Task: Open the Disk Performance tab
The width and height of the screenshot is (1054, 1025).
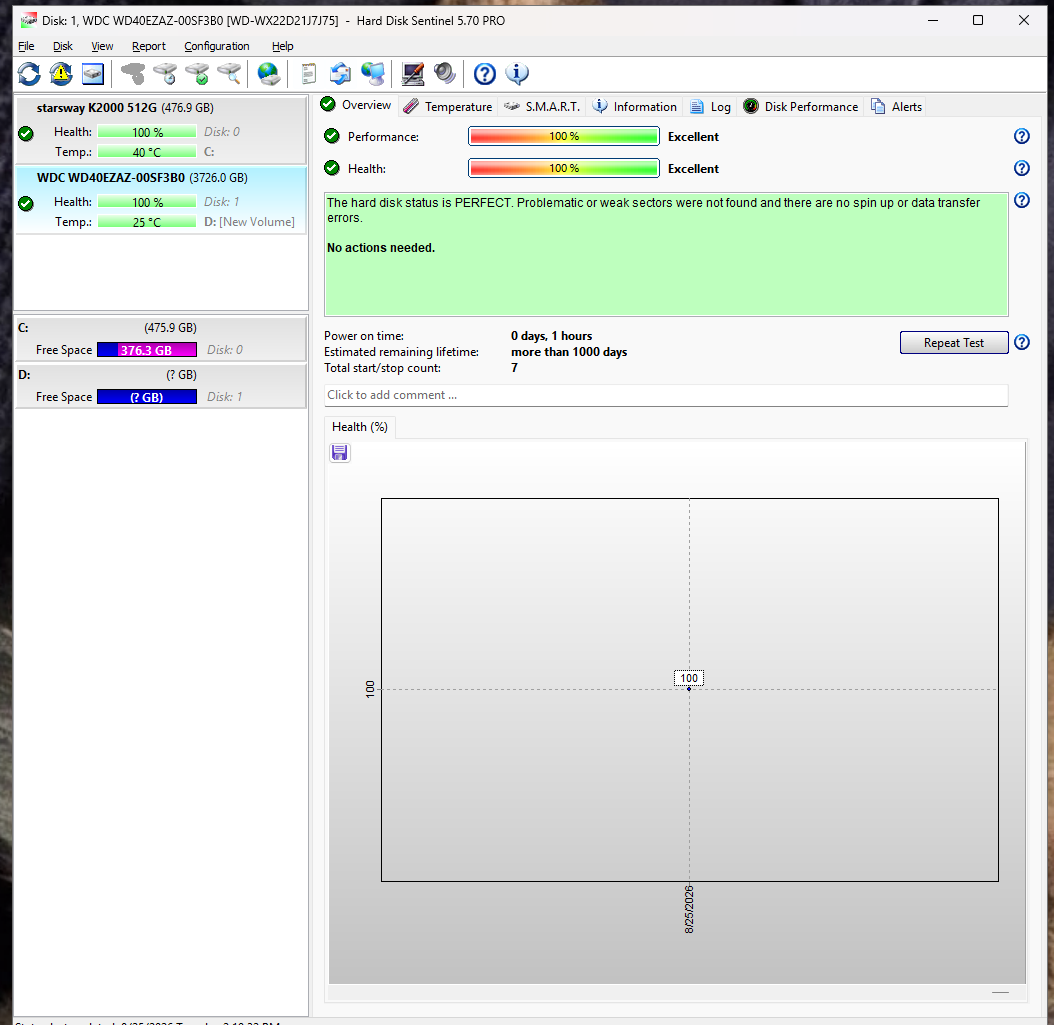Action: point(801,107)
